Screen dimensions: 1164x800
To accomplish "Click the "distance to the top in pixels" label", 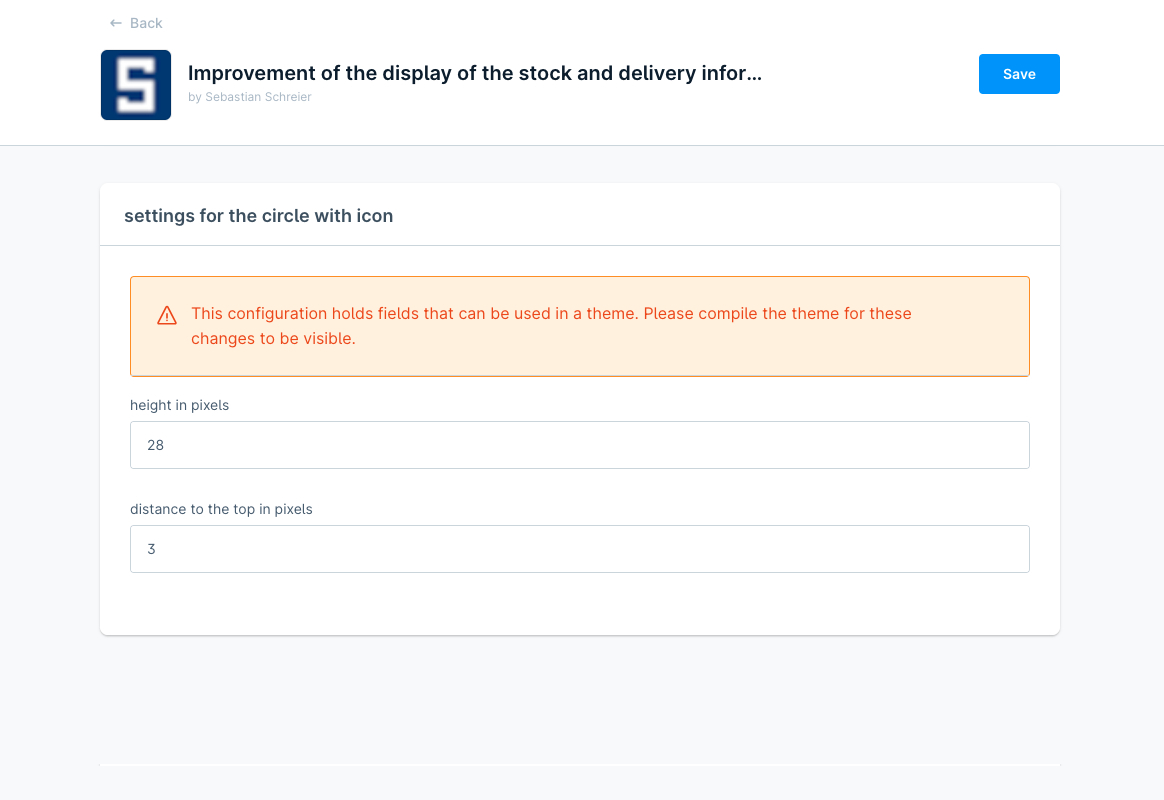I will pos(221,509).
